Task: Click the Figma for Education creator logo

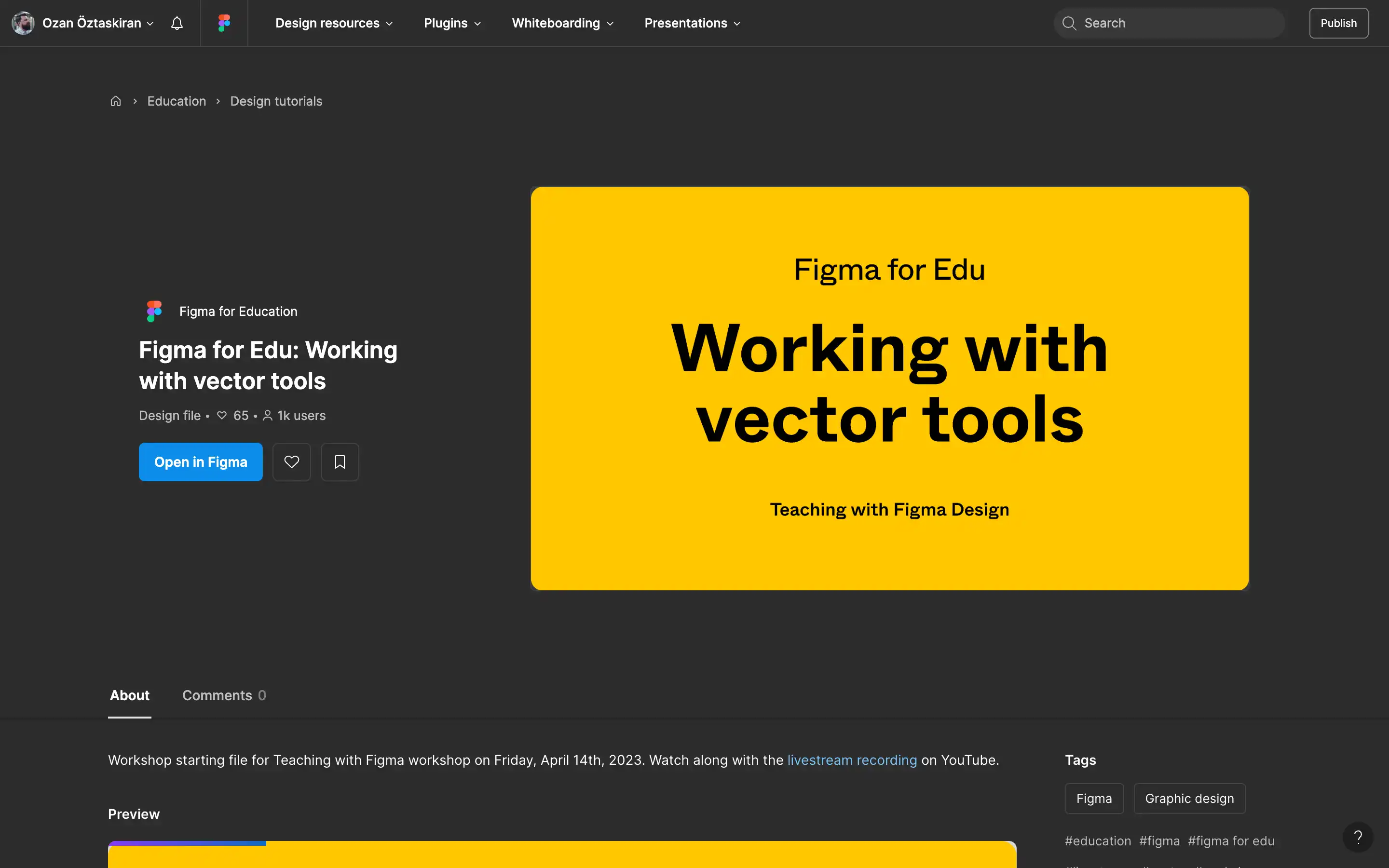Action: (154, 311)
